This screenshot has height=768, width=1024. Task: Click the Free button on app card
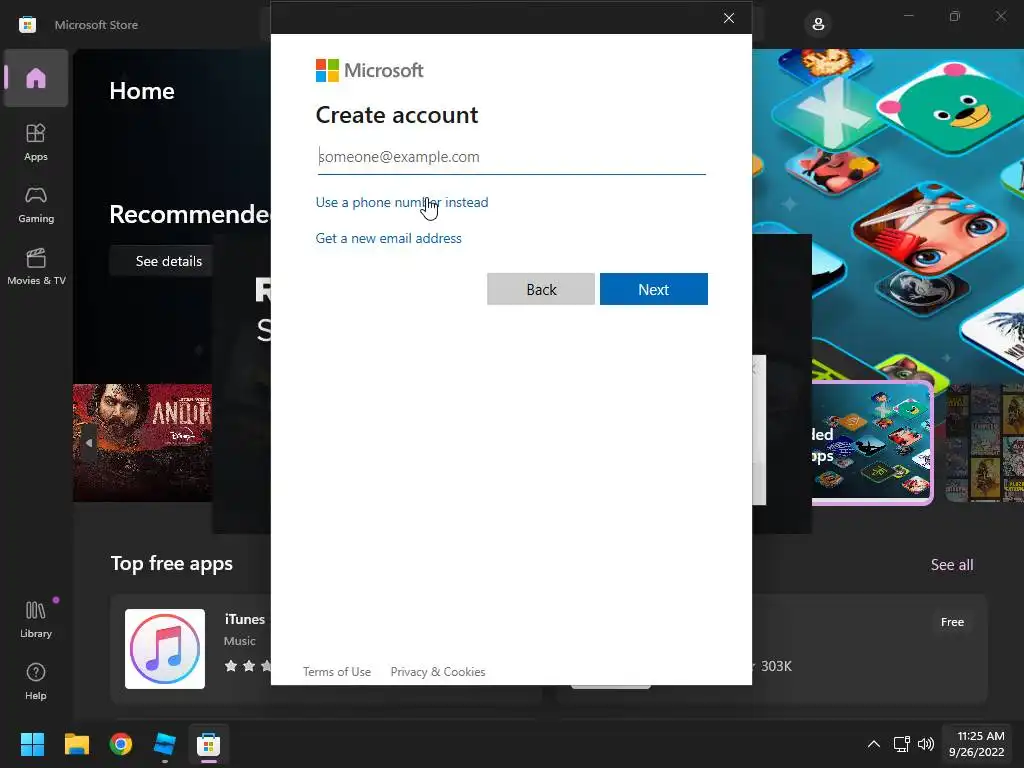click(x=952, y=622)
